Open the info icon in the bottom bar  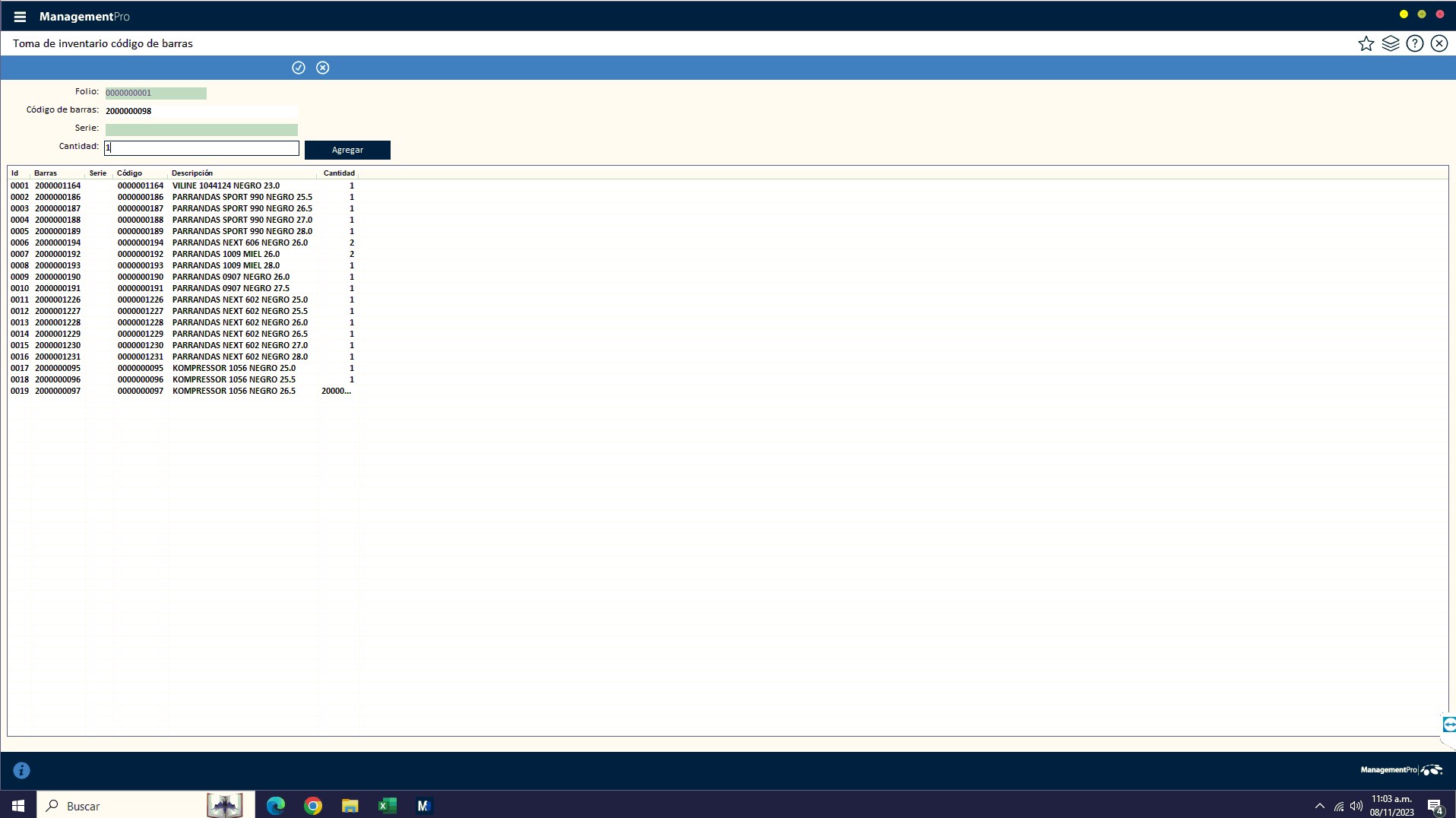coord(22,771)
